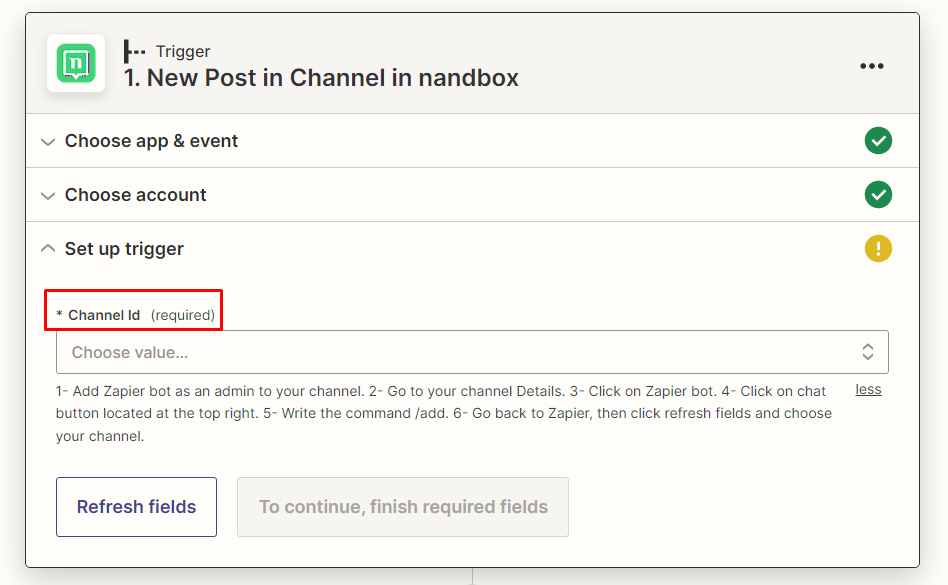
Task: Click the Channel Id field label
Action: [104, 315]
